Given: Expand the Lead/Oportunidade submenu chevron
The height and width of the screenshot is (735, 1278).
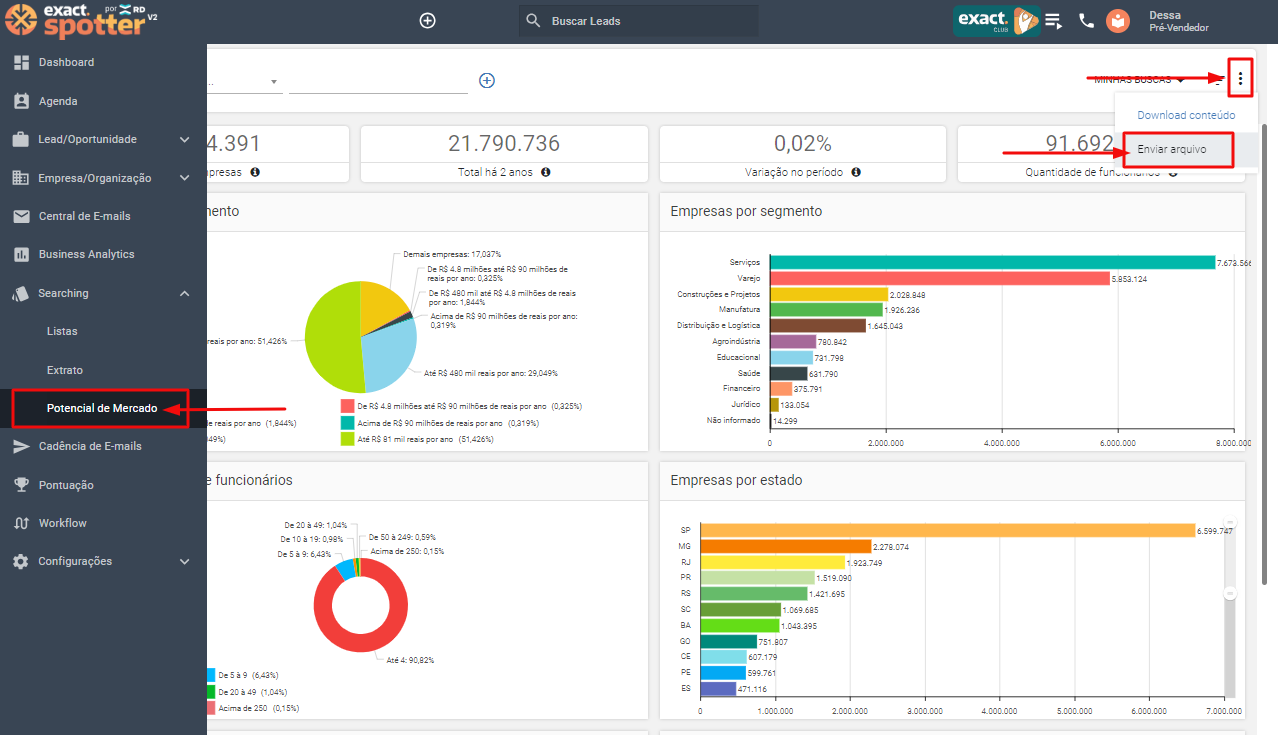Looking at the screenshot, I should (185, 140).
